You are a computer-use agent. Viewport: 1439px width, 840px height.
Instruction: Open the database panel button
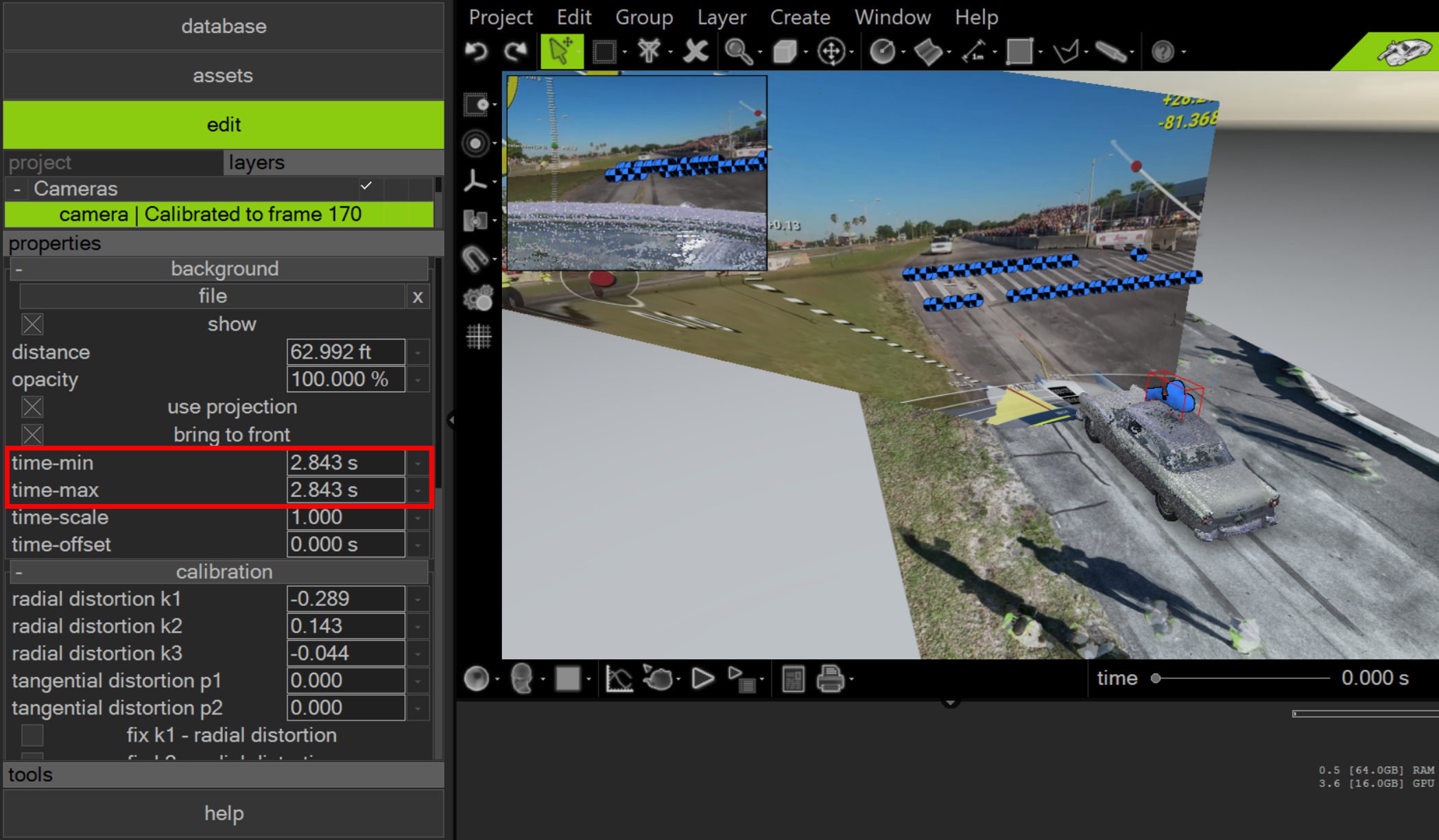(x=224, y=26)
